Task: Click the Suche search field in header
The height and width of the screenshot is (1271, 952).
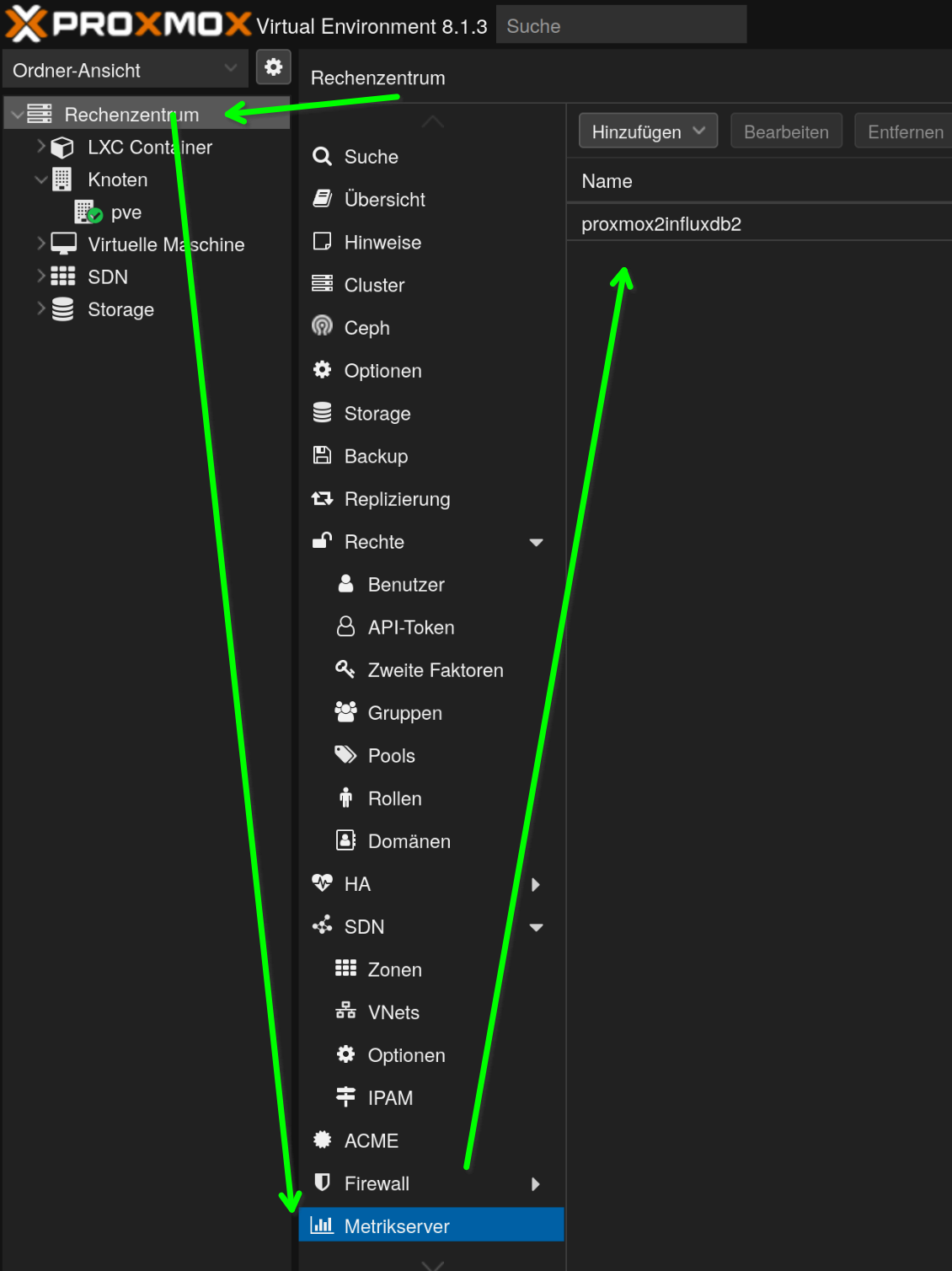Action: [622, 25]
